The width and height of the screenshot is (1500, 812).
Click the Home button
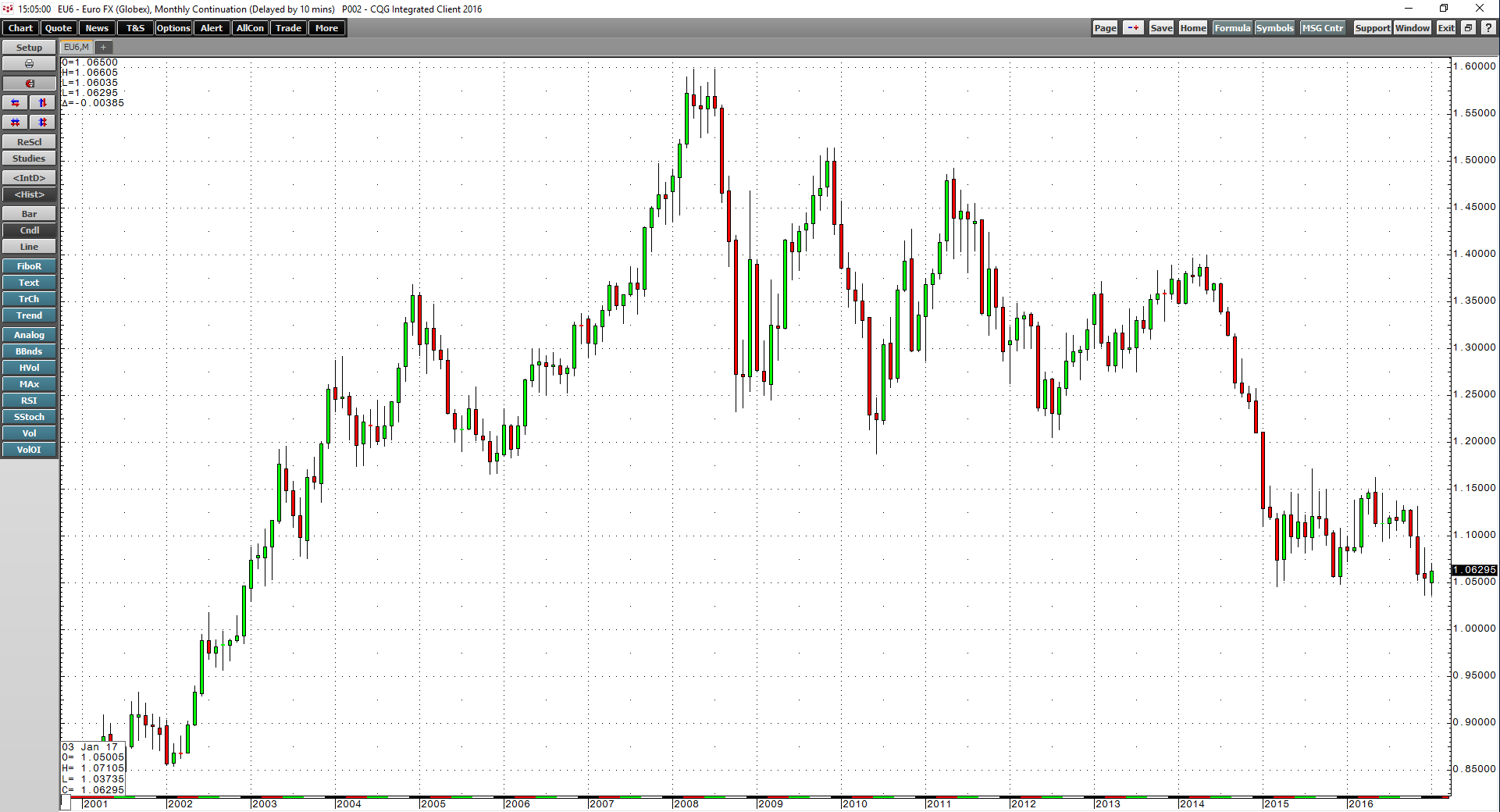coord(1193,28)
